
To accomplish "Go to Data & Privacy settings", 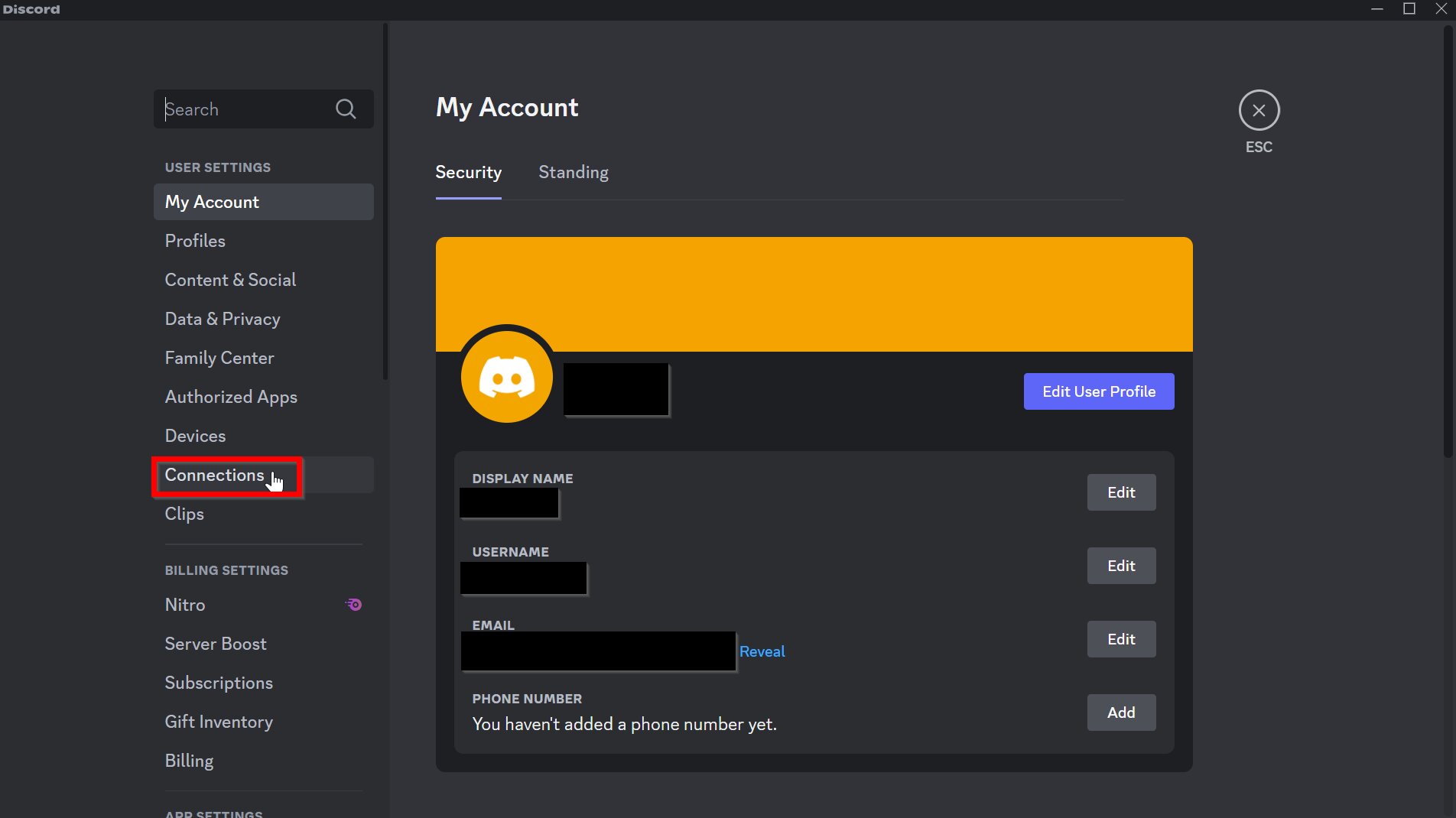I will [x=223, y=319].
